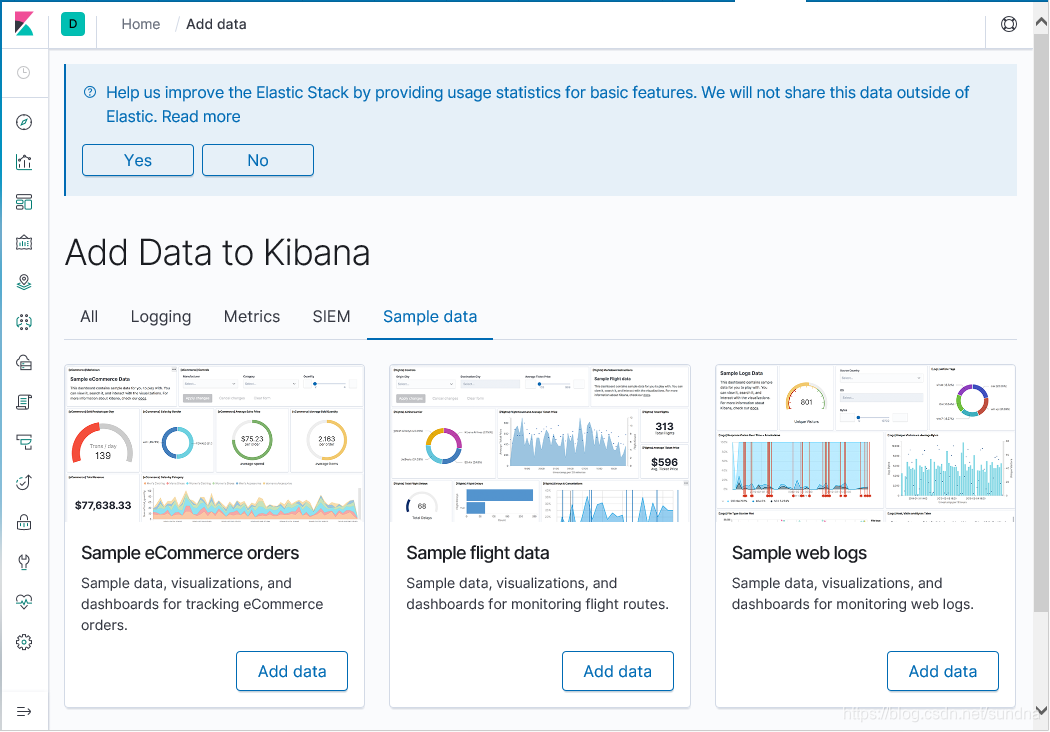Viewport: 1050px width, 732px height.
Task: Open Machine Learning icon in sidebar
Action: click(24, 322)
